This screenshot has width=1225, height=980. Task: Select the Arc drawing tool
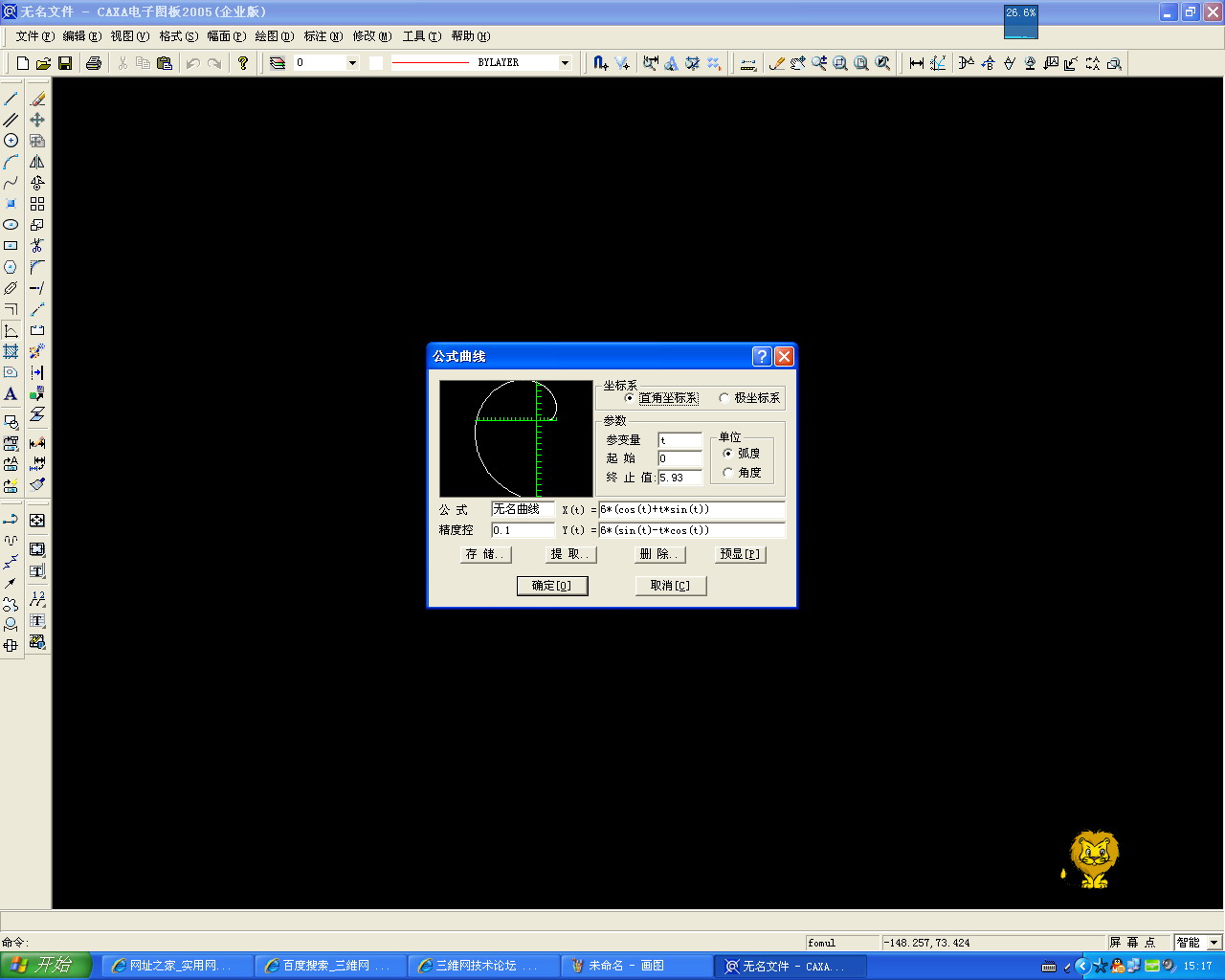point(11,162)
